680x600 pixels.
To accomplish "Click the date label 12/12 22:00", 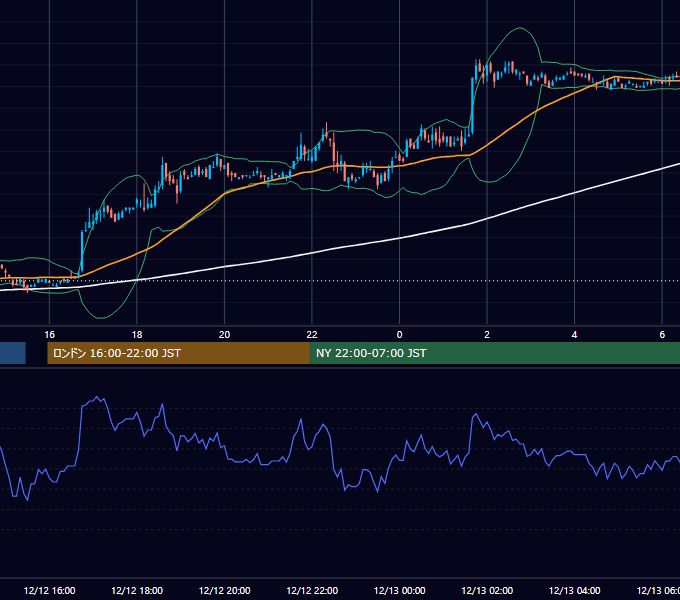I will click(312, 590).
